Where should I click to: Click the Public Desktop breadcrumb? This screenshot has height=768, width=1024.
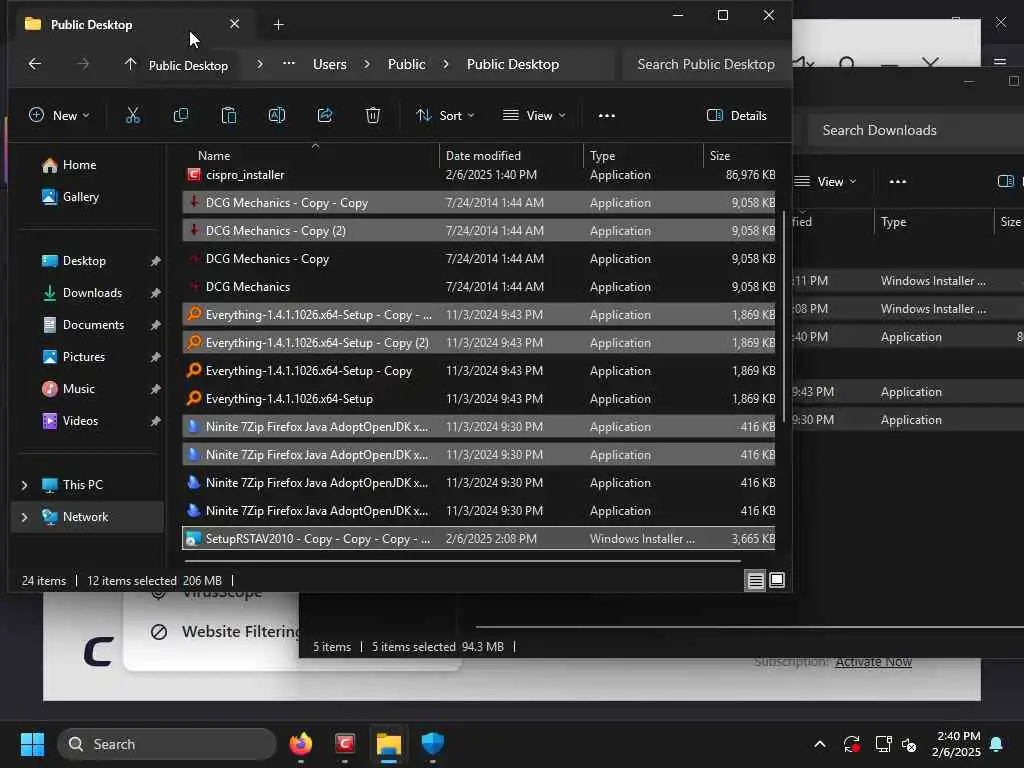point(513,64)
